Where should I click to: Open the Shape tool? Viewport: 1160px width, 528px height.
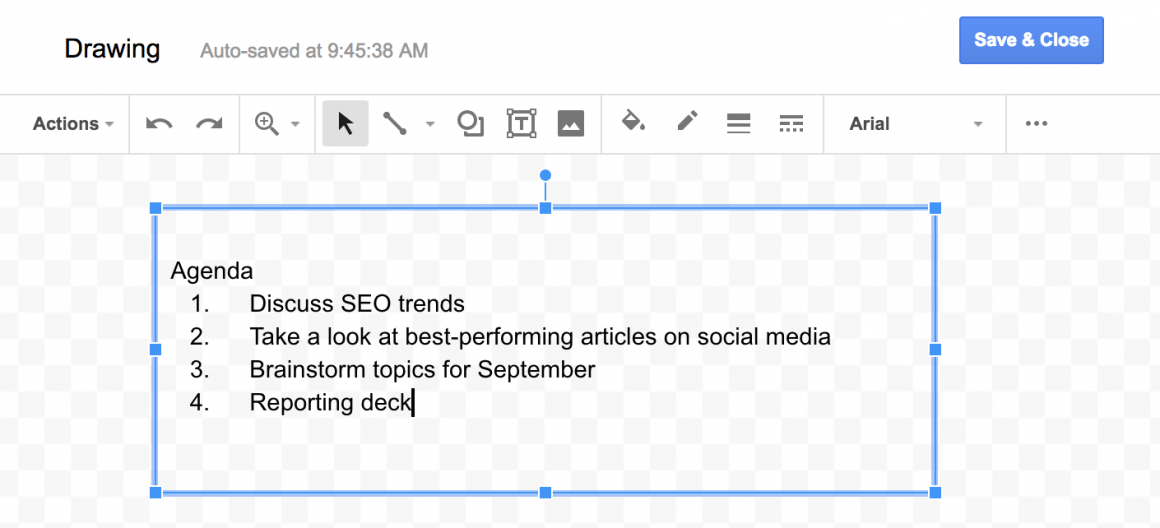point(471,123)
